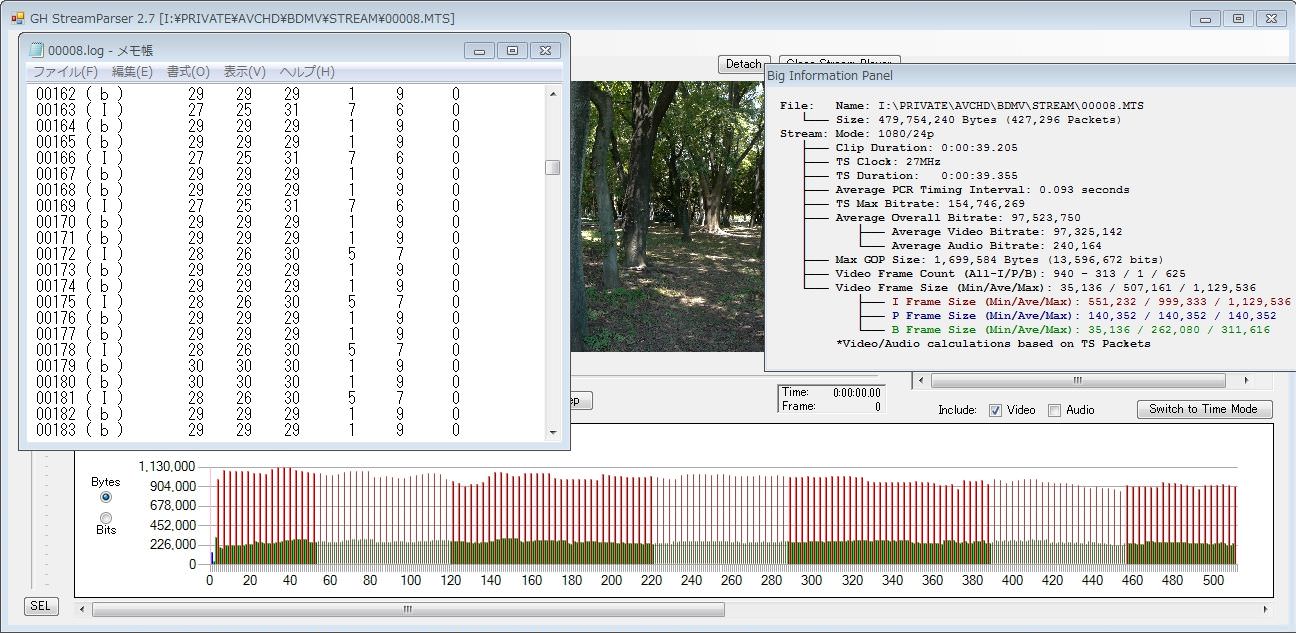Click the GH StreamParser title bar icon
The height and width of the screenshot is (633, 1296).
pyautogui.click(x=17, y=17)
